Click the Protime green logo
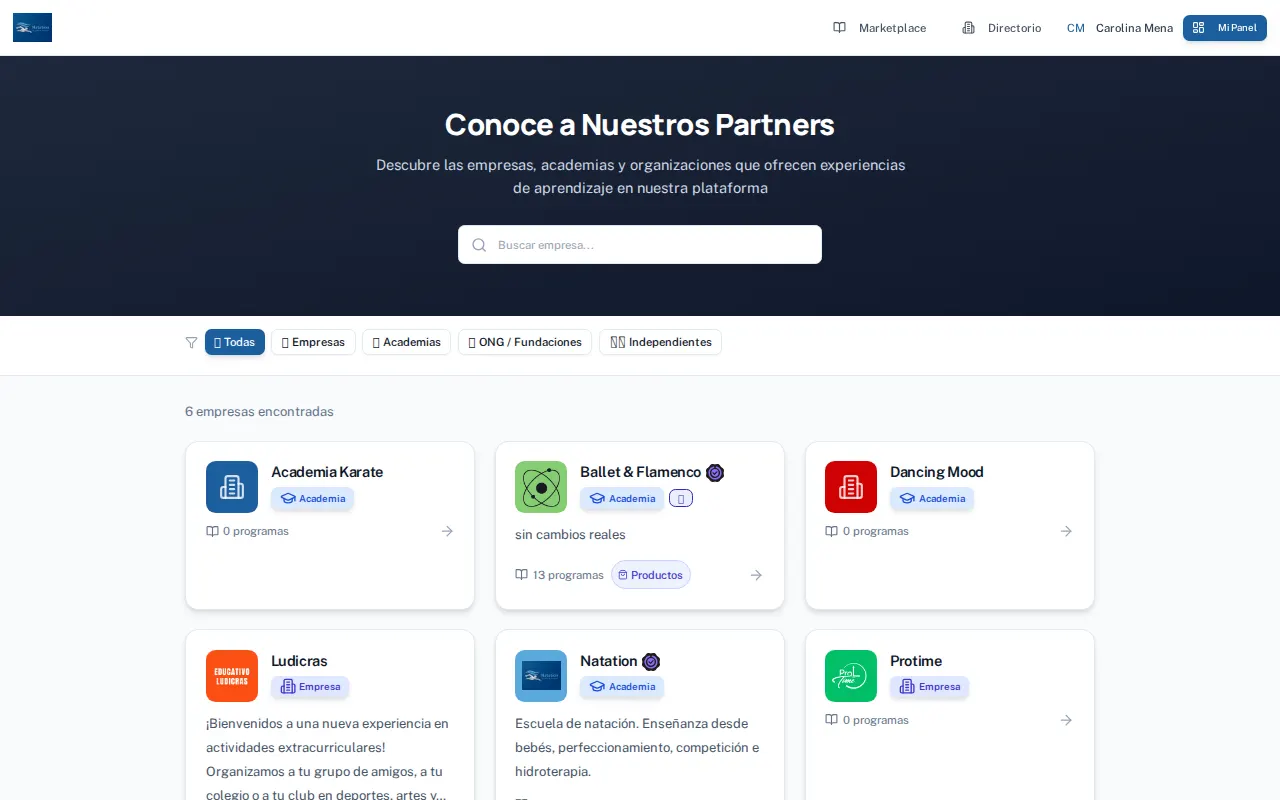 pyautogui.click(x=851, y=676)
